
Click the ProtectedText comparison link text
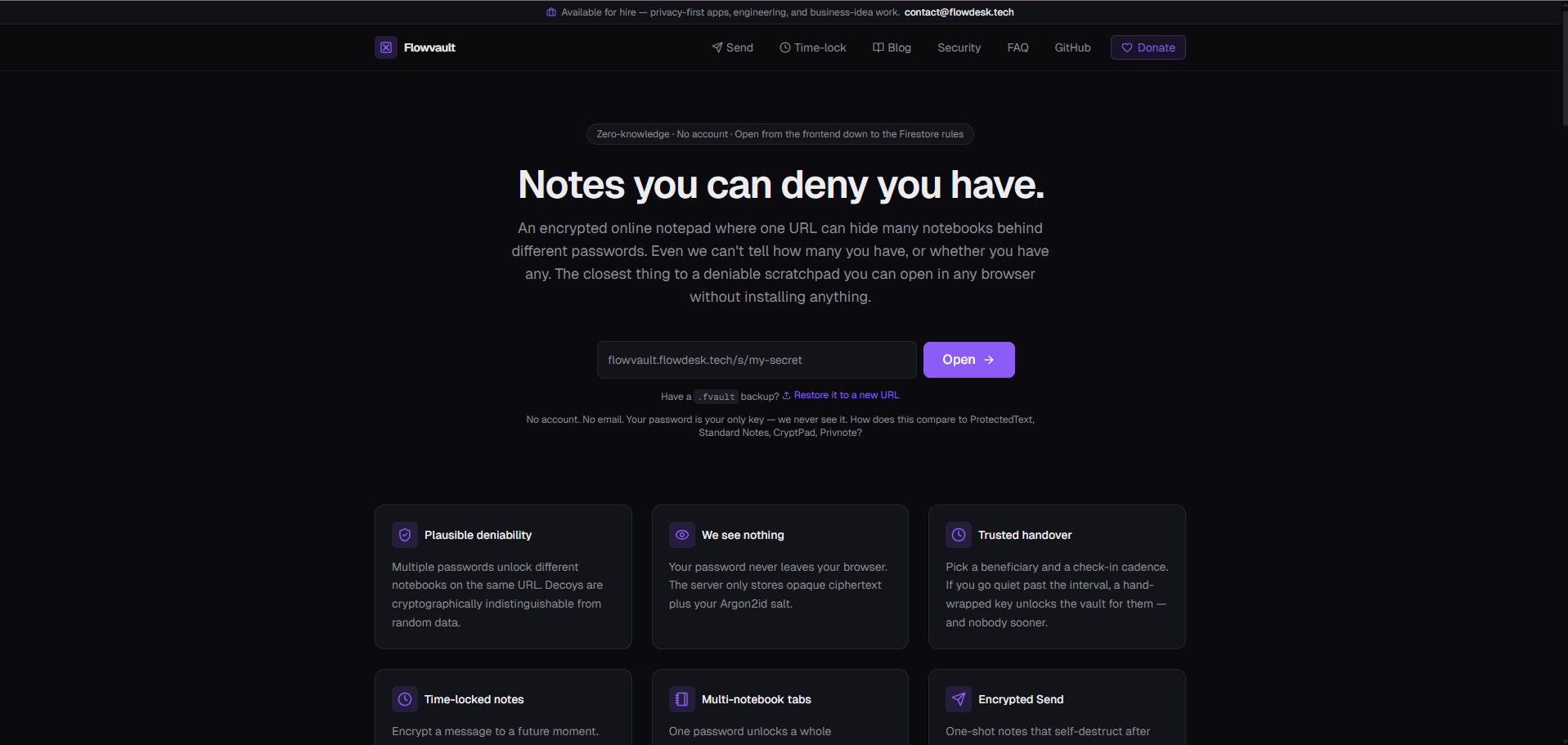tap(1001, 420)
